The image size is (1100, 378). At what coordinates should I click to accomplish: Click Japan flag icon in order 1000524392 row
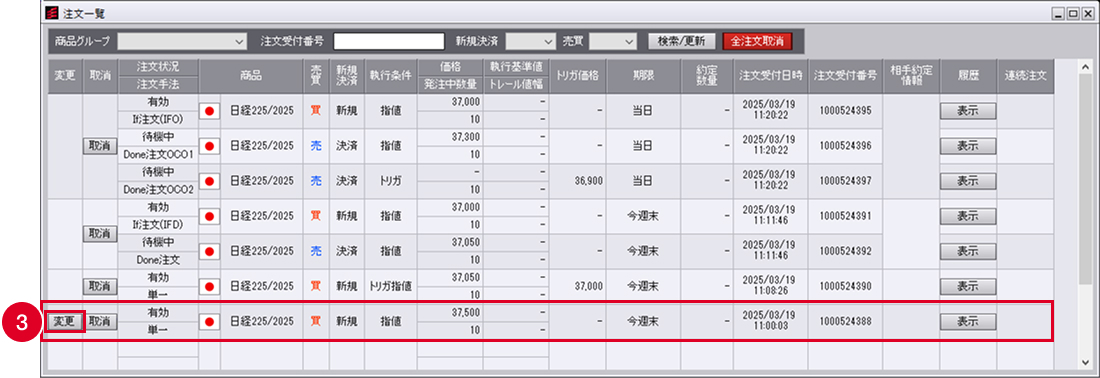[x=210, y=251]
